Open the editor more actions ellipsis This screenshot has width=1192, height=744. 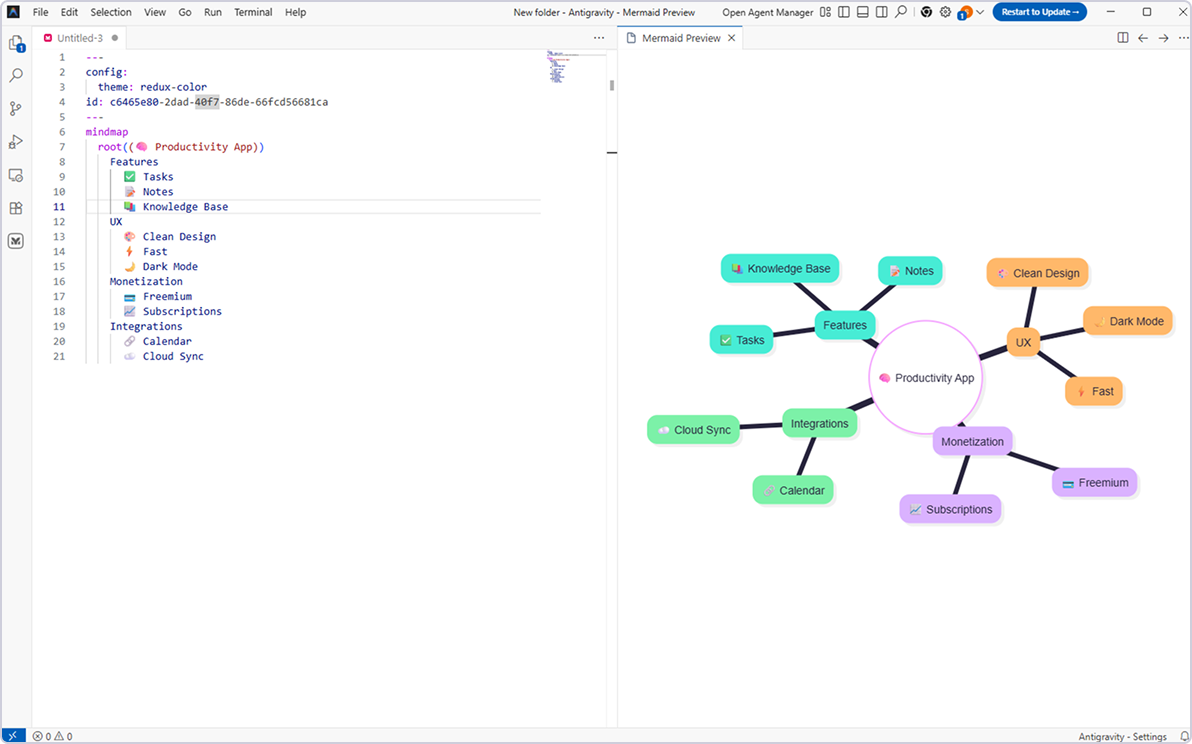(x=599, y=38)
